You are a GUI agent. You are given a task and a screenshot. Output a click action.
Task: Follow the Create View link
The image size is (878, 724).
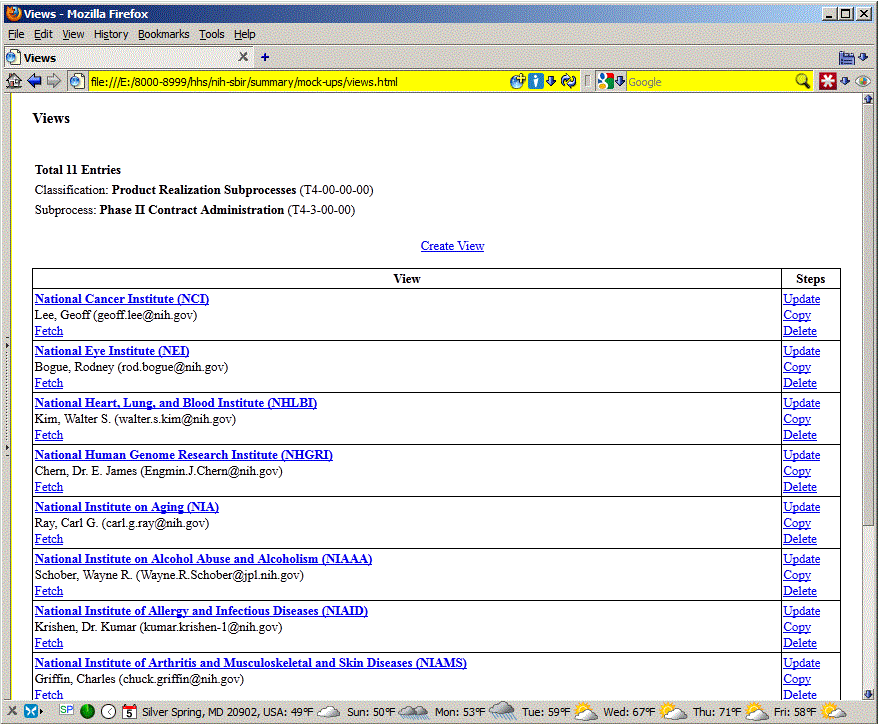pos(452,246)
